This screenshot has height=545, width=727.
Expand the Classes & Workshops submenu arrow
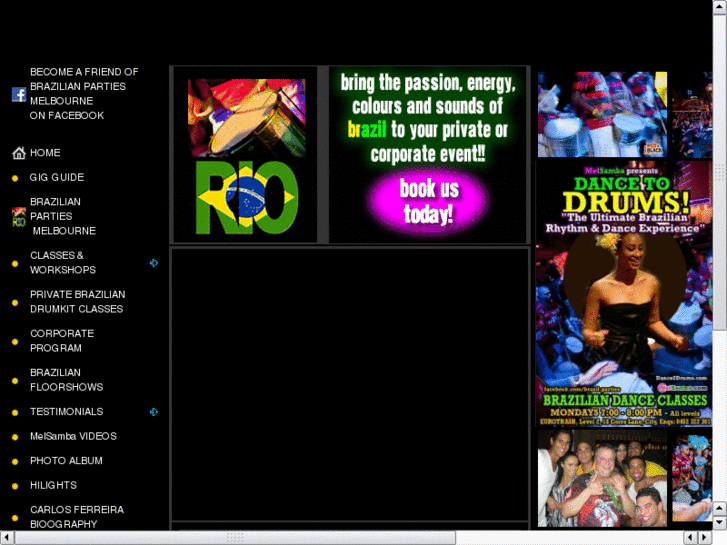pyautogui.click(x=154, y=263)
